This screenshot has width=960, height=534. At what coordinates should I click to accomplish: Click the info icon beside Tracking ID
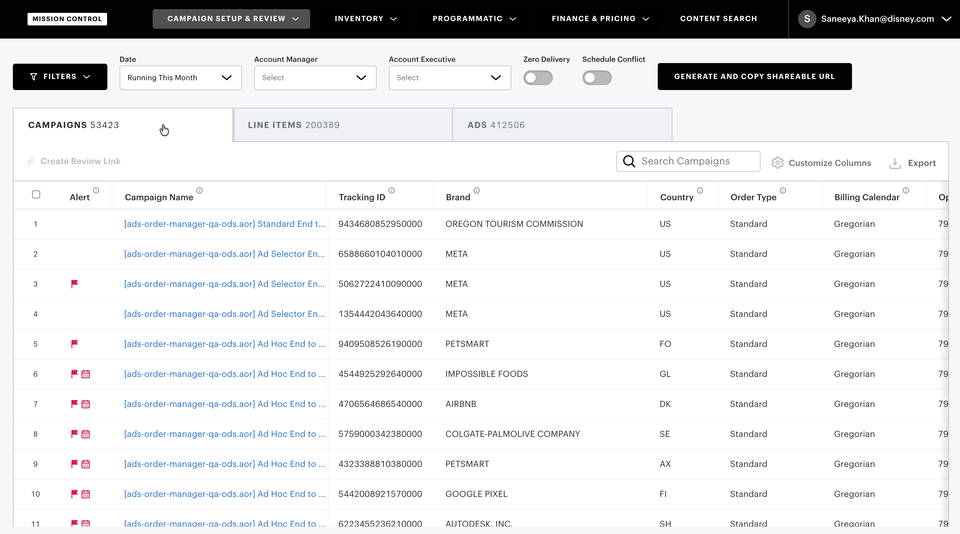click(392, 190)
